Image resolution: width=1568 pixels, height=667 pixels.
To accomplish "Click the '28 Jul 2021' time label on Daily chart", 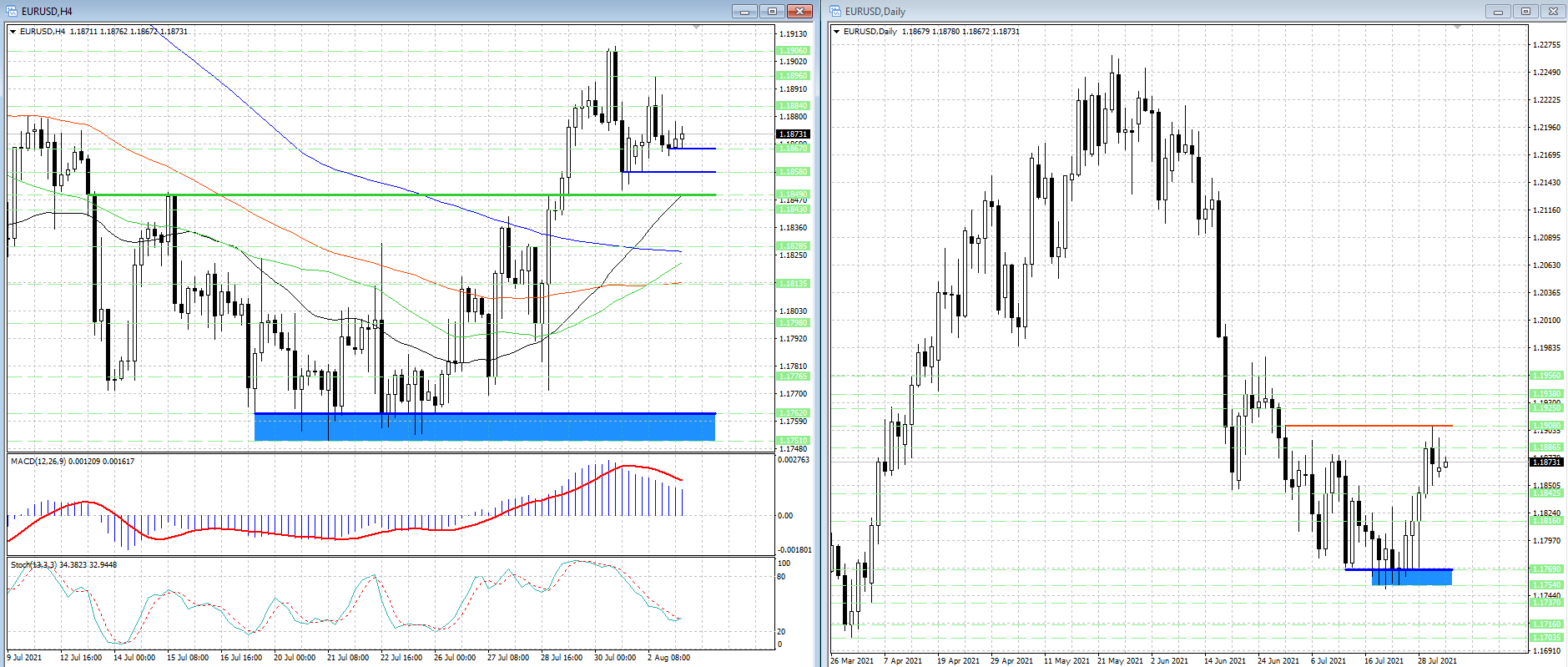I will pos(1437,661).
